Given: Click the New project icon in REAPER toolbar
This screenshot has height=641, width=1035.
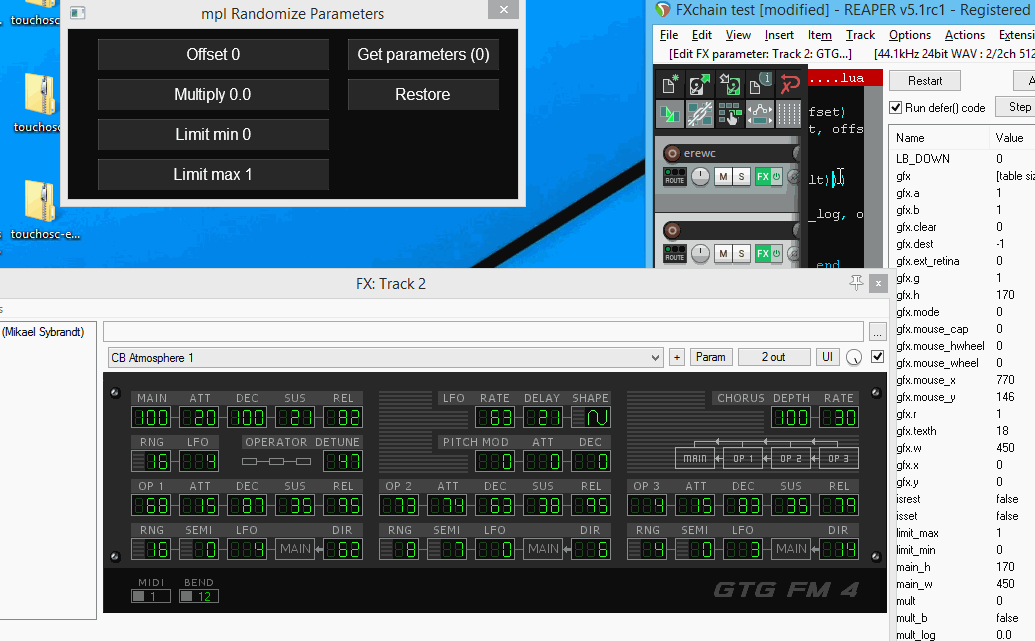Looking at the screenshot, I should (669, 84).
